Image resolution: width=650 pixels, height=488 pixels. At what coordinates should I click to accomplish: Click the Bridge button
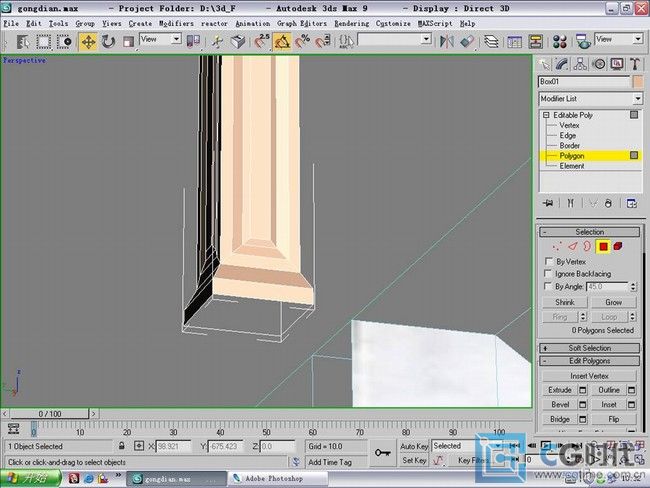point(560,419)
